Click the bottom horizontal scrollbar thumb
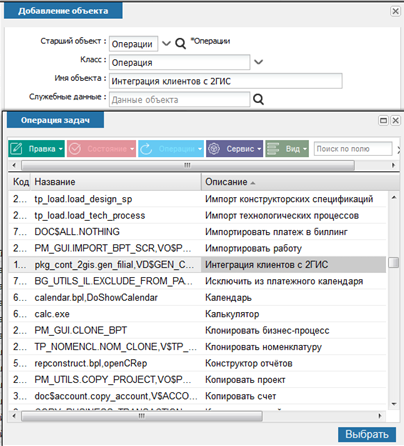The image size is (404, 446). point(142,416)
